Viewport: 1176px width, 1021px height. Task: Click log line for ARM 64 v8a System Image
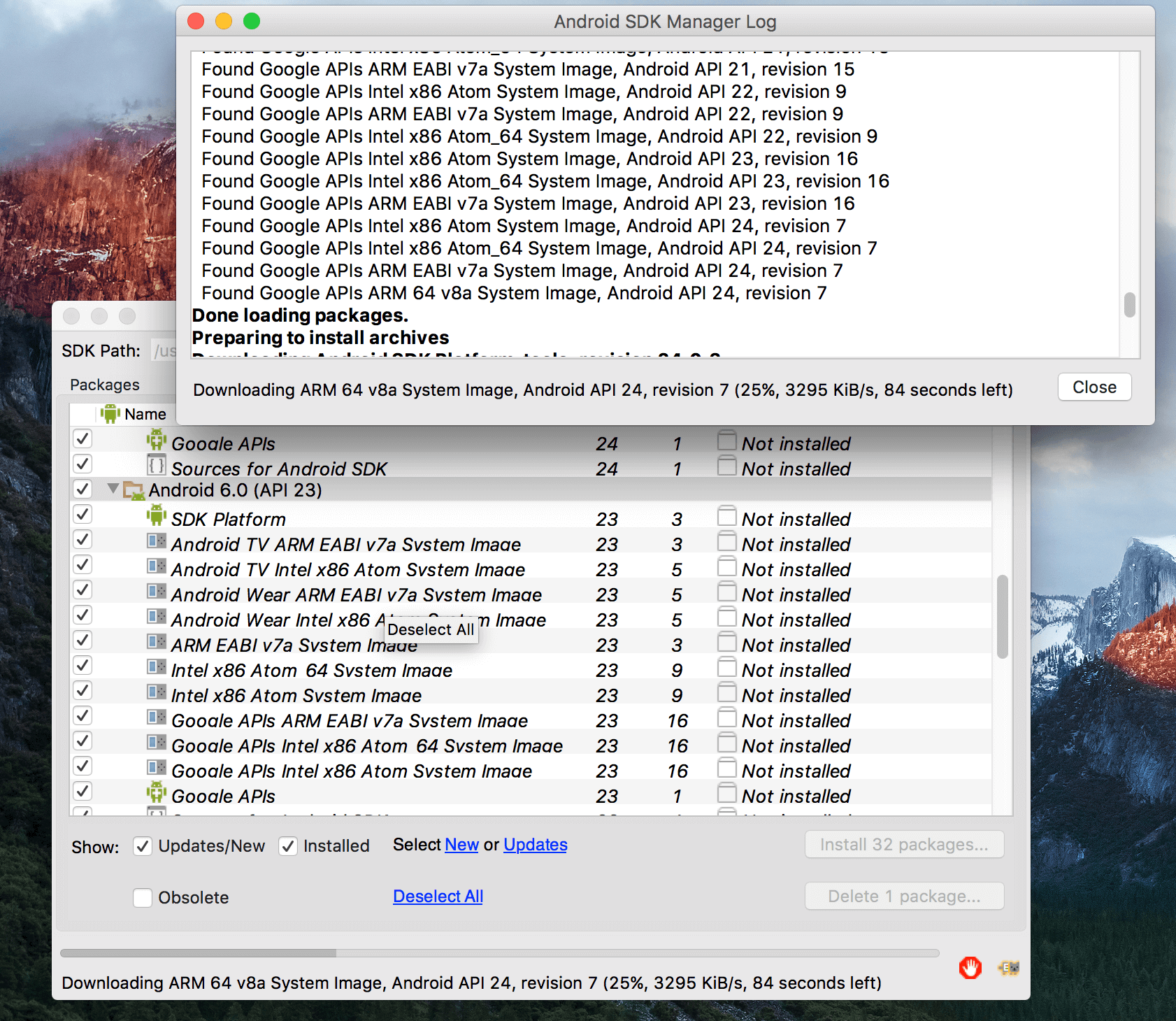pos(514,293)
